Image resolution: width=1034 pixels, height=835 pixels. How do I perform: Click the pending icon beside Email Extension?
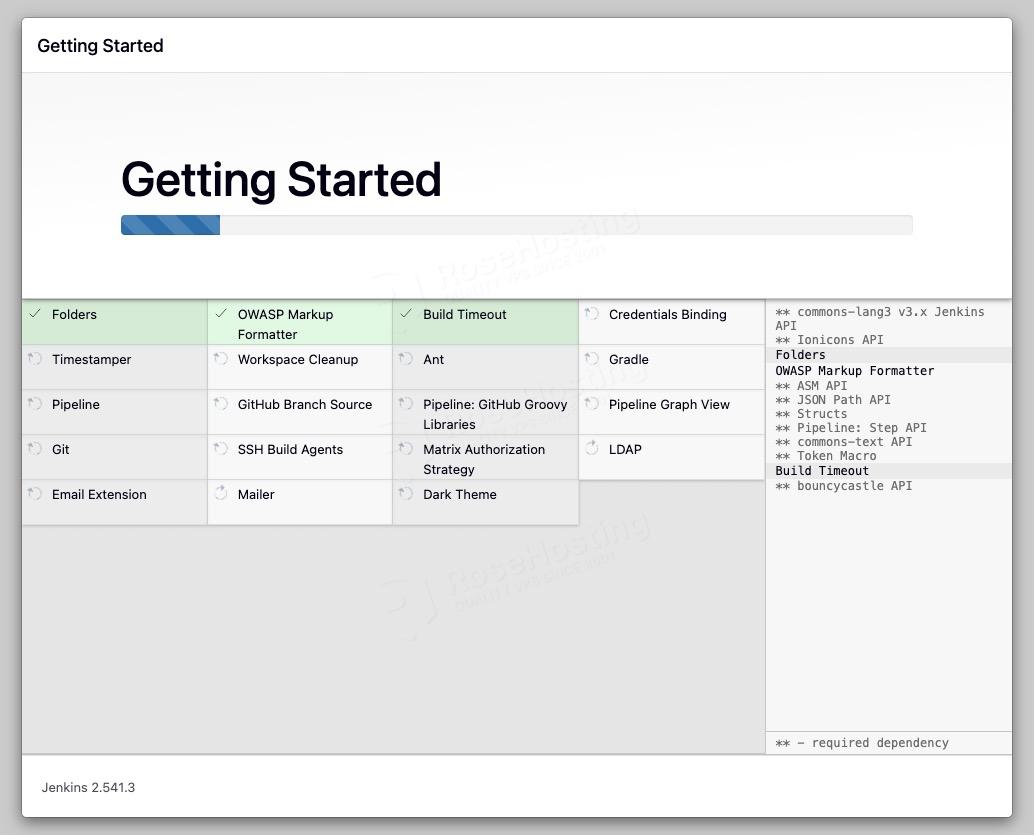(x=35, y=493)
